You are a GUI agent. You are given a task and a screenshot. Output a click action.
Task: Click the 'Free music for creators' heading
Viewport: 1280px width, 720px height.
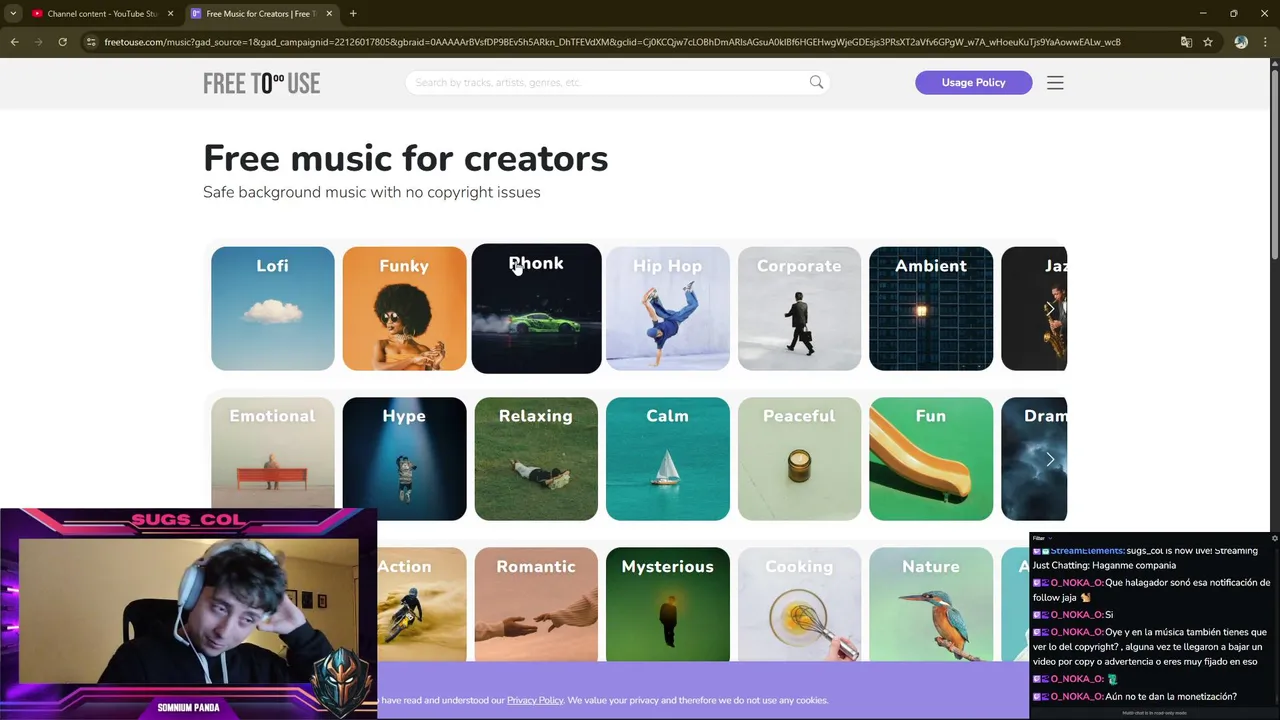click(x=405, y=158)
